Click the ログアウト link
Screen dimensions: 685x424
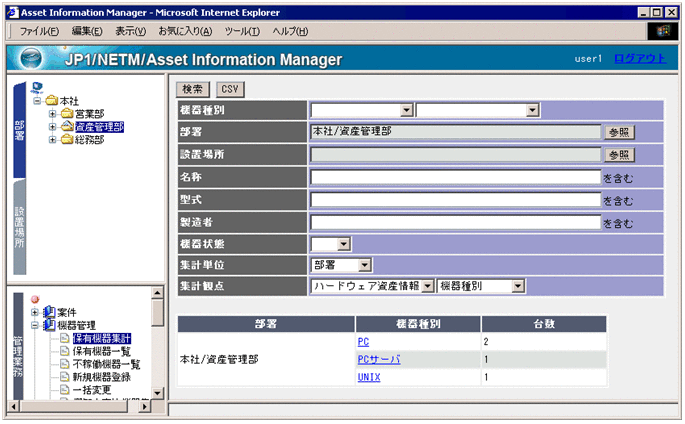click(x=640, y=59)
